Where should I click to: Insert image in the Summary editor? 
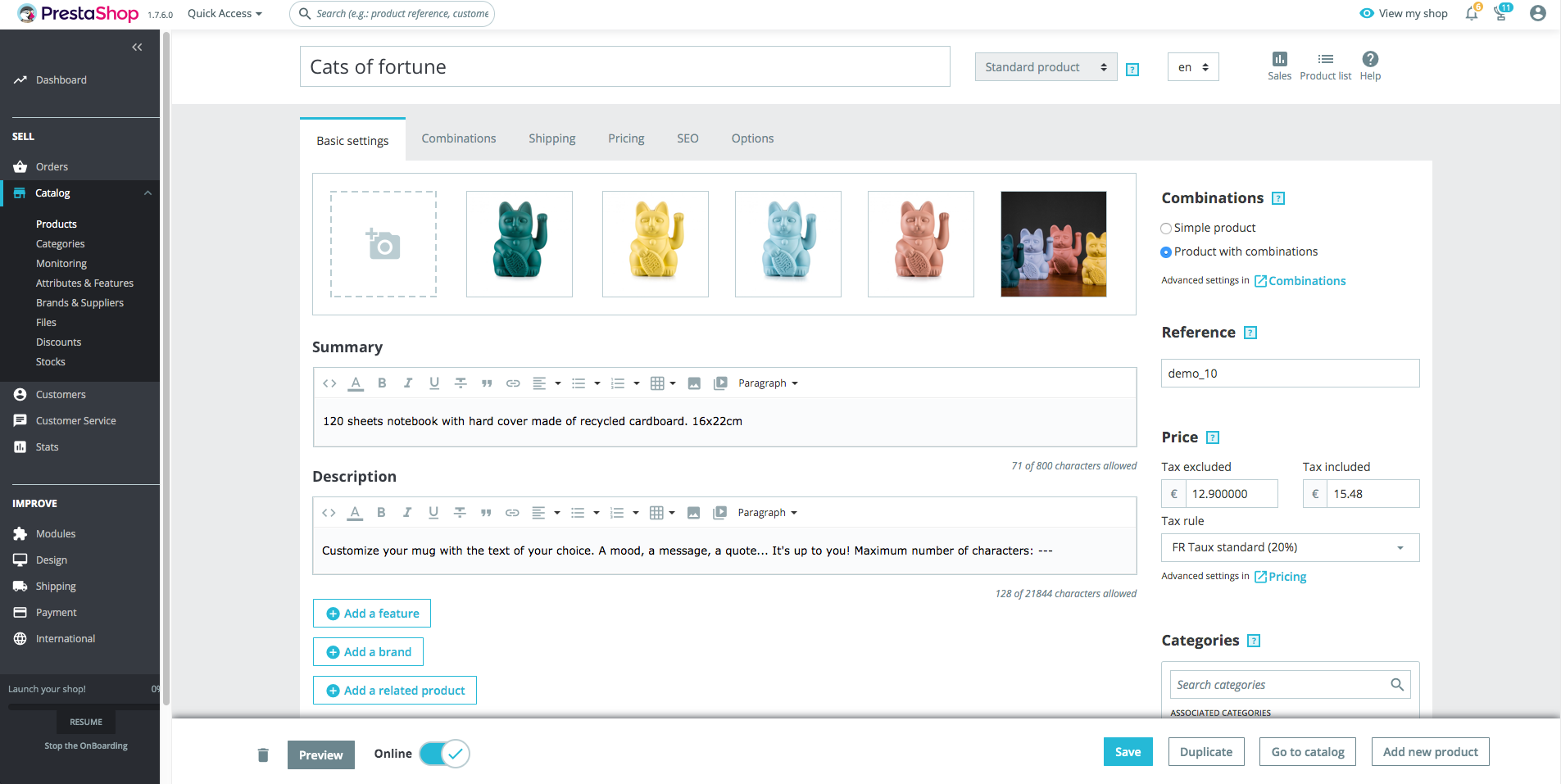(694, 383)
